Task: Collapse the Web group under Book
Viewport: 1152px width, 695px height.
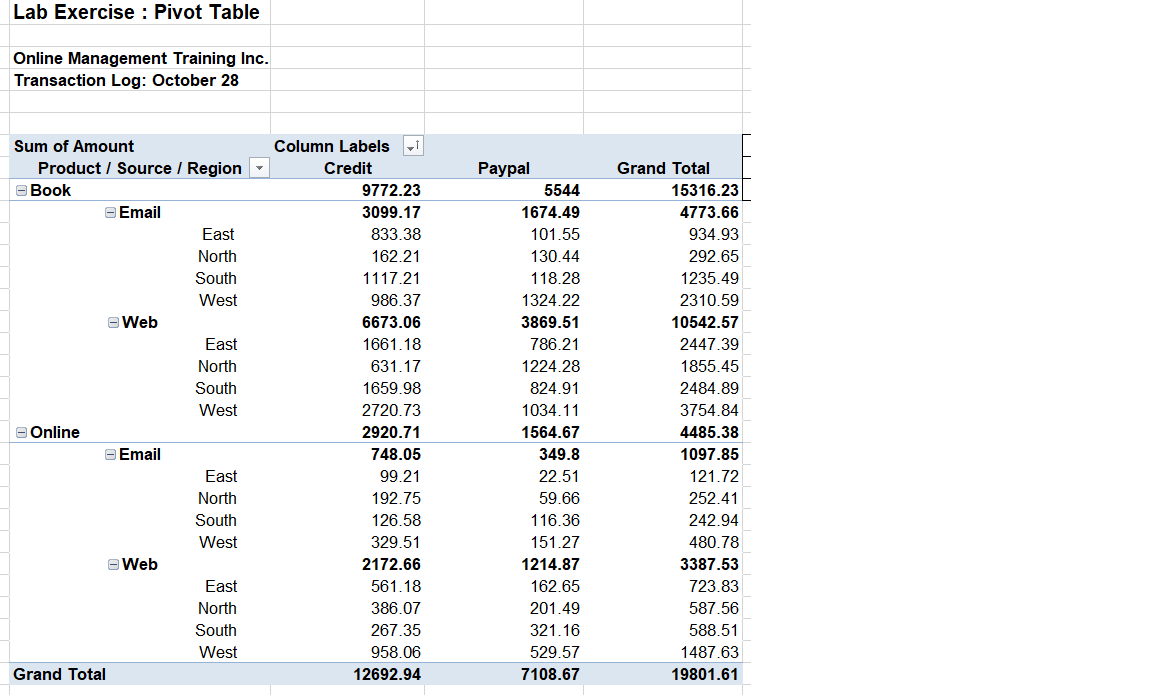Action: (x=112, y=322)
